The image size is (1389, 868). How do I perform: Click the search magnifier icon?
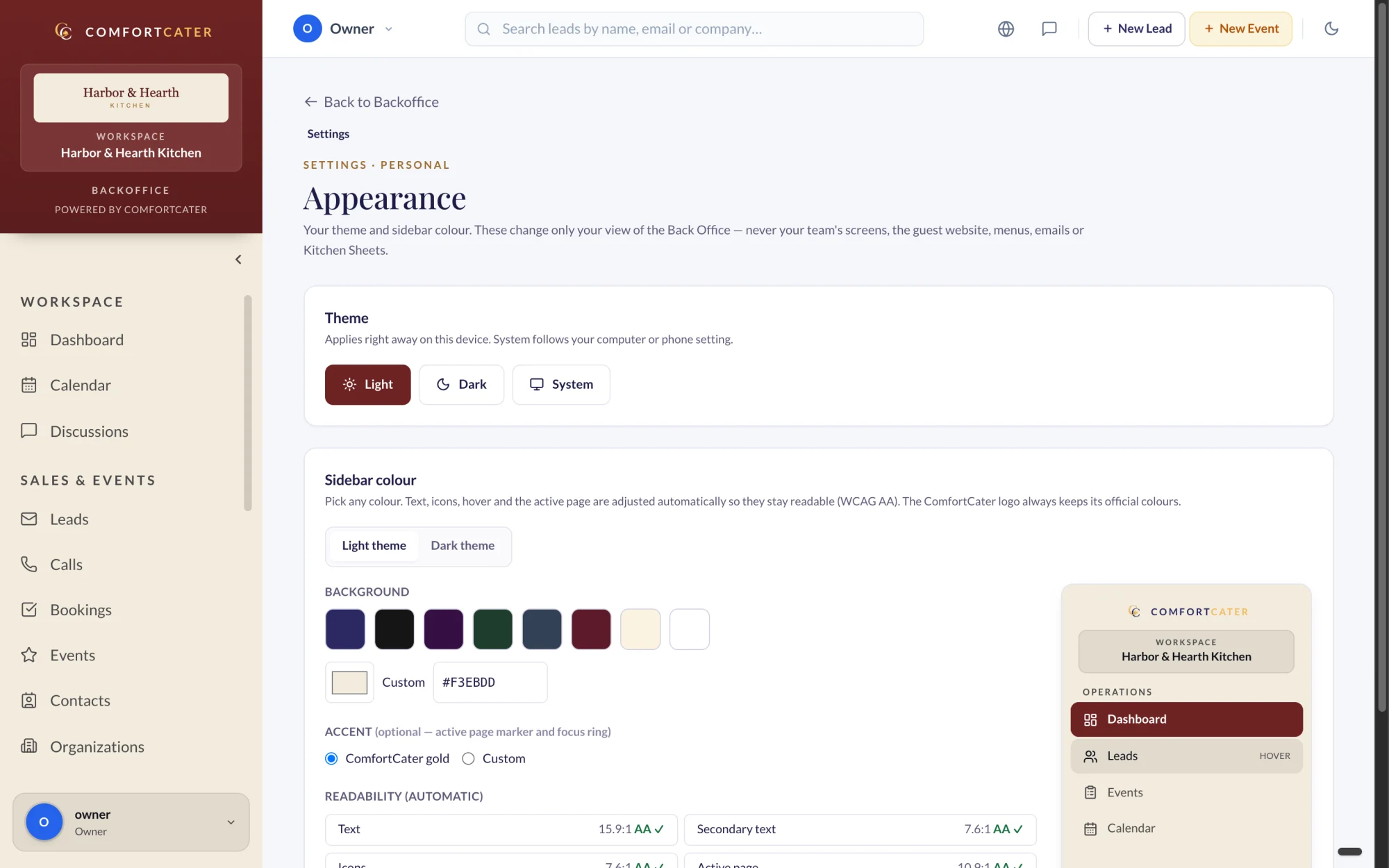[x=484, y=28]
